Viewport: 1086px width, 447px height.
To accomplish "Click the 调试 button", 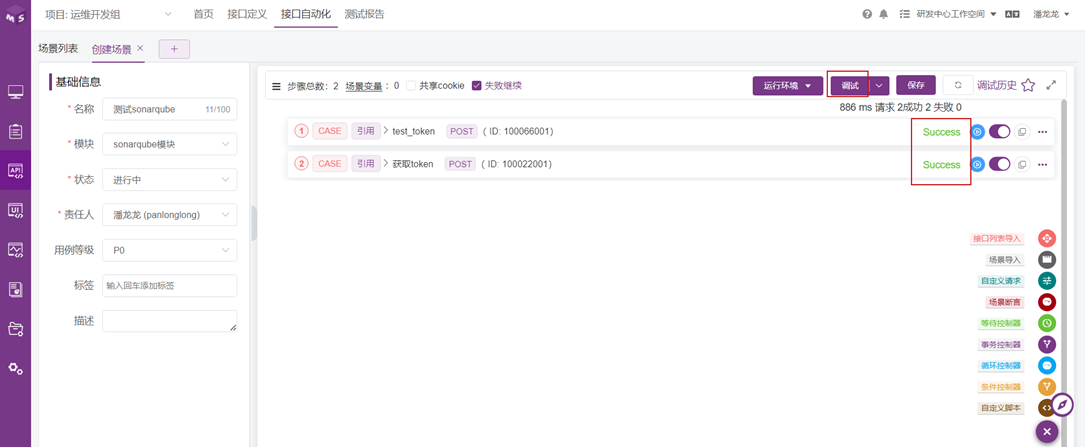I will 850,85.
